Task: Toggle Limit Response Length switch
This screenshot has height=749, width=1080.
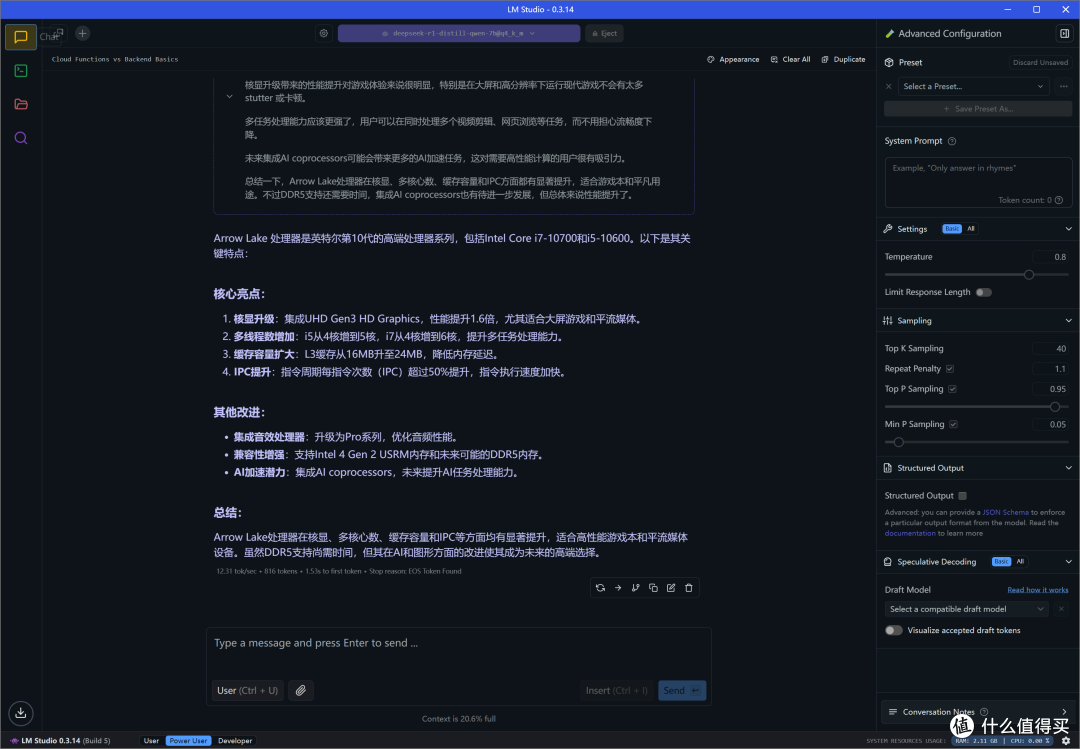Action: click(x=984, y=292)
